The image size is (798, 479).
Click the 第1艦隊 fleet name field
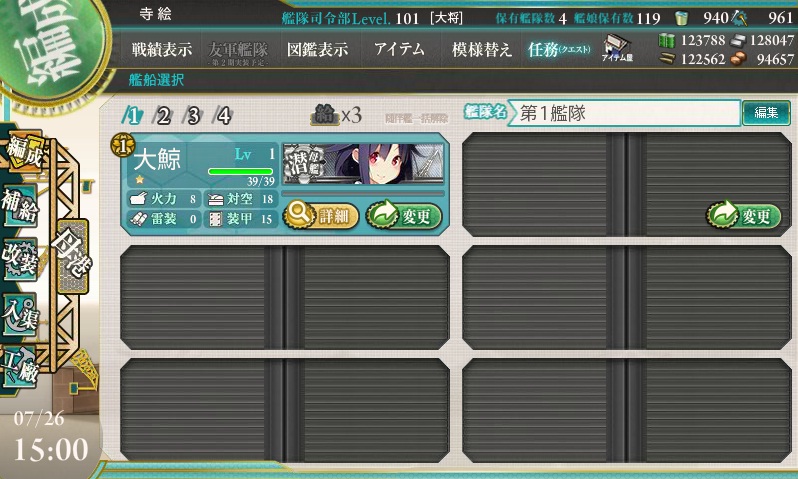tap(623, 113)
